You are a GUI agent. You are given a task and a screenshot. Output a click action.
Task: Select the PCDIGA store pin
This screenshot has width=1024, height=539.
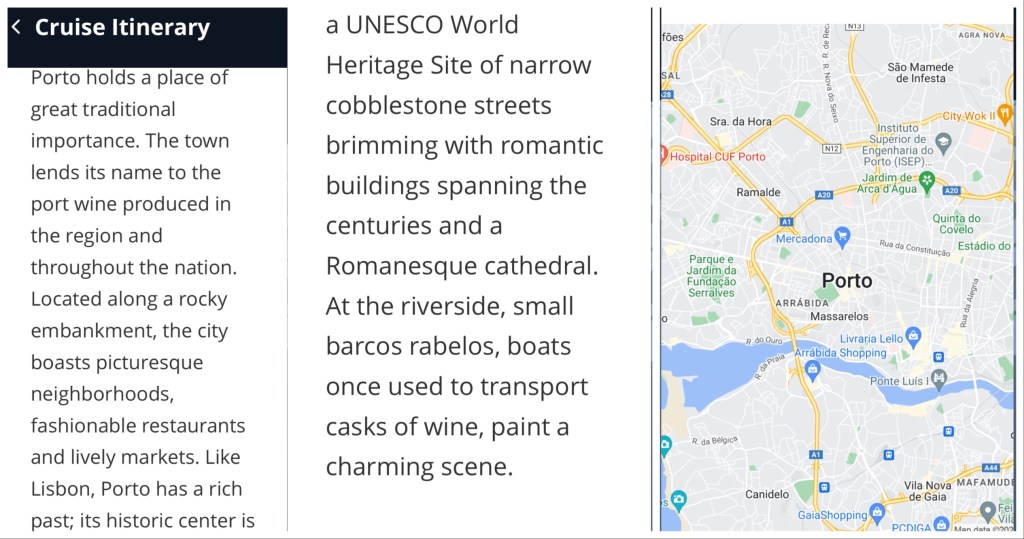pos(941,526)
